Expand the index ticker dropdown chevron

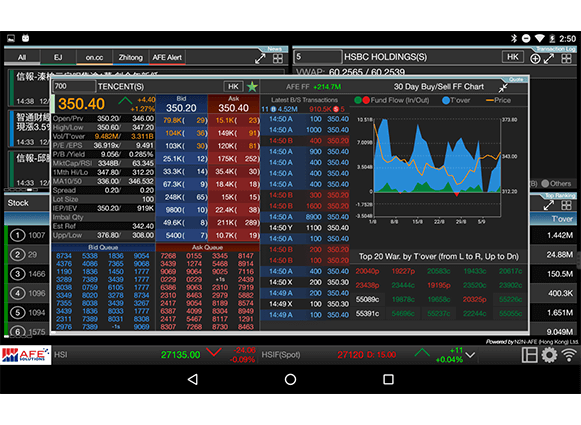(x=470, y=355)
